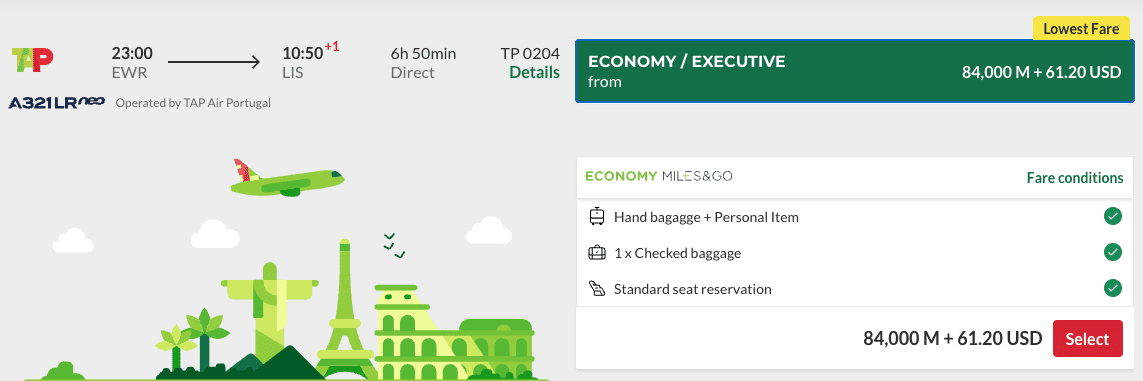Click the checked baggage suitcase icon
The width and height of the screenshot is (1143, 381).
click(x=596, y=253)
